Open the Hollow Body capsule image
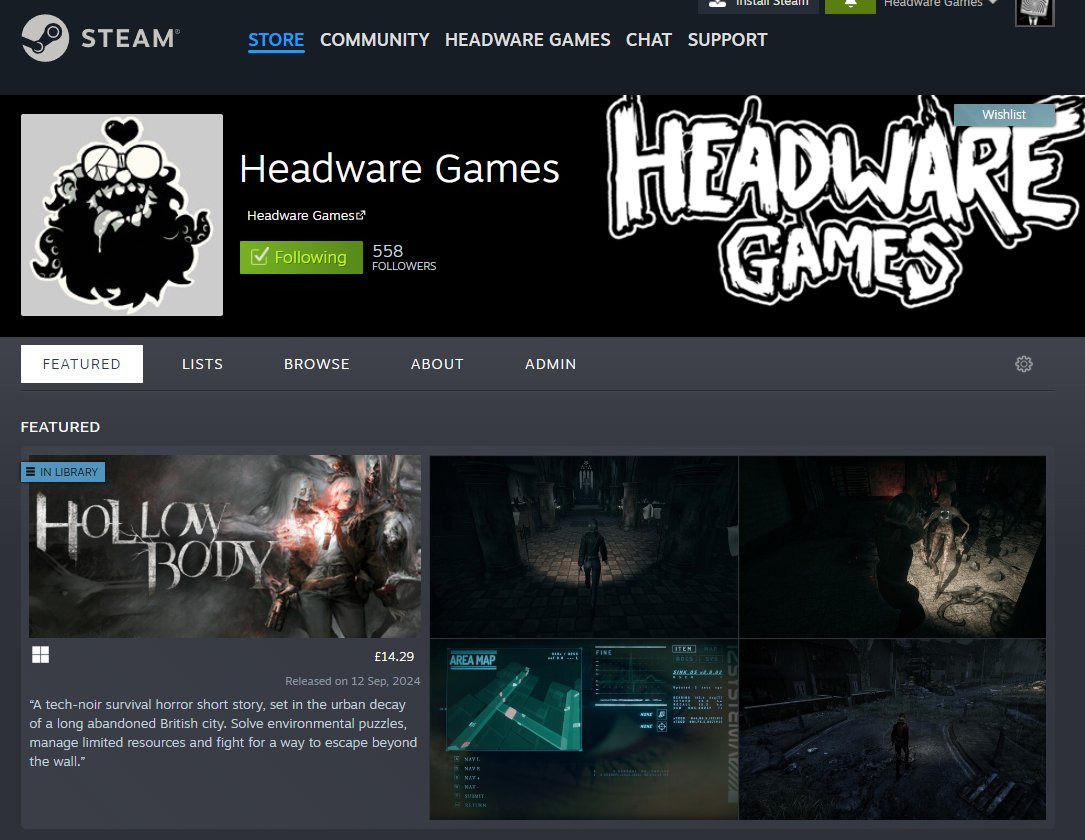1085x840 pixels. (225, 546)
